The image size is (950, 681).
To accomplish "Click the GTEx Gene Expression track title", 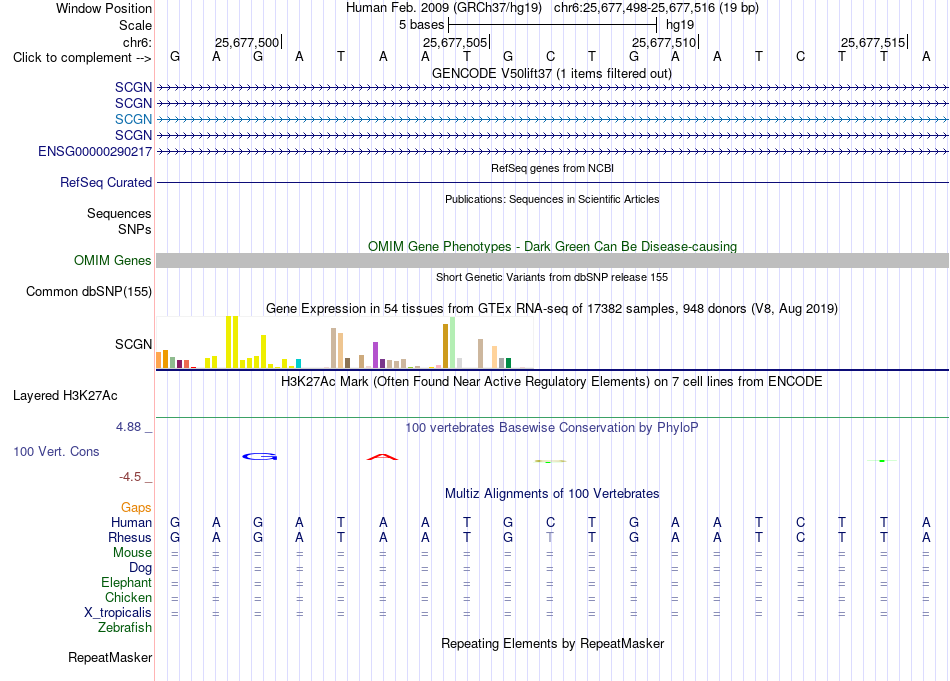I will click(x=552, y=308).
